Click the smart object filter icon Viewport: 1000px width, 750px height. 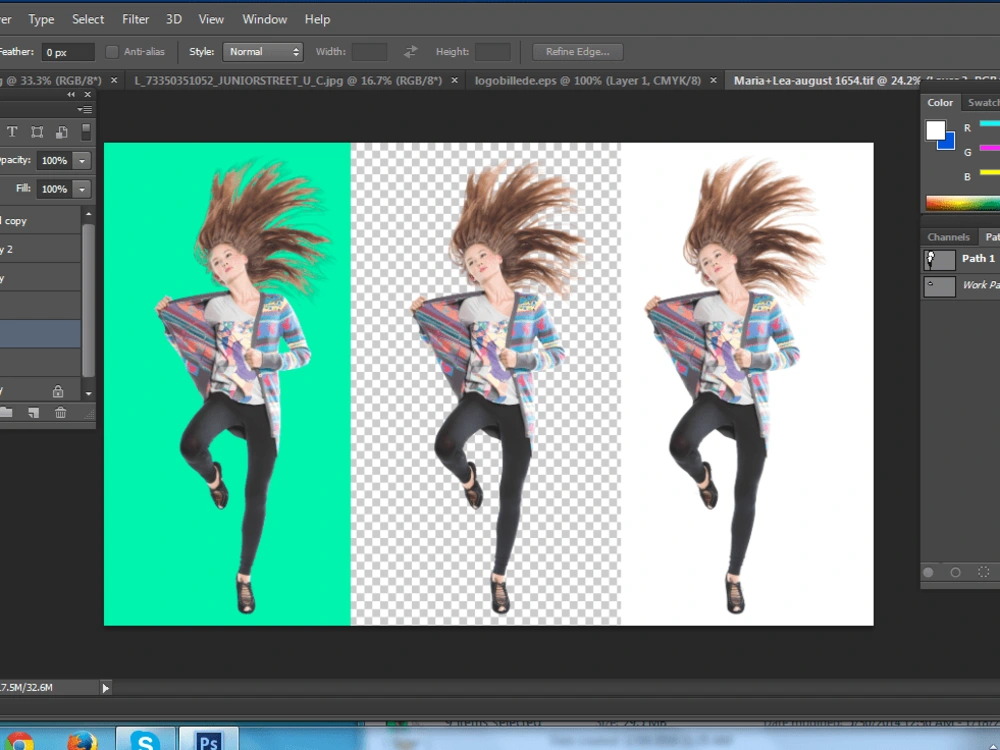click(62, 132)
